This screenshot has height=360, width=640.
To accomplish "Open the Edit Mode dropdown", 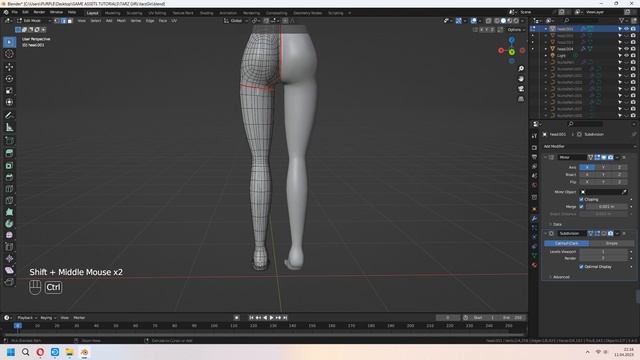I will click(x=33, y=20).
